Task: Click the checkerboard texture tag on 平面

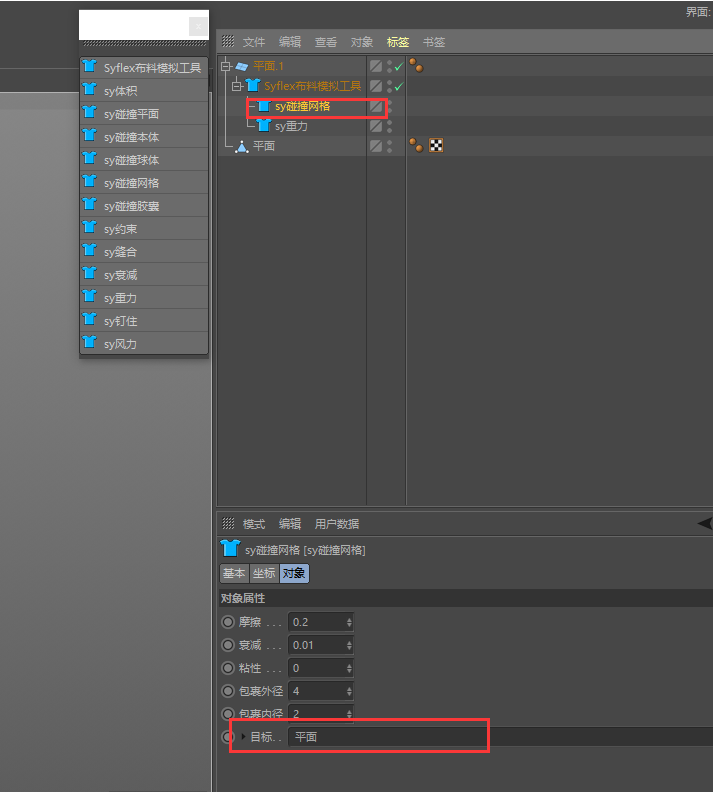Action: 436,146
